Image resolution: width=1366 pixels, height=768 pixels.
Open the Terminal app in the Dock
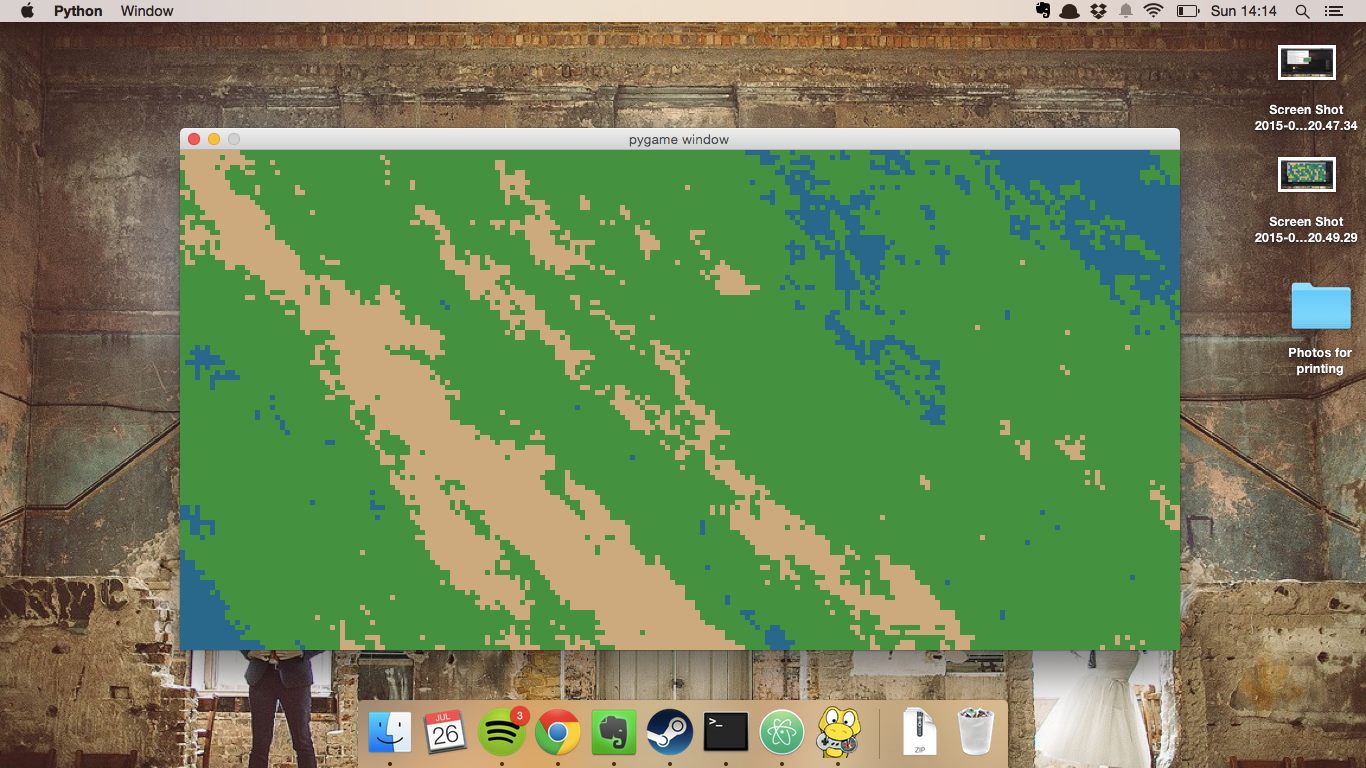point(725,732)
